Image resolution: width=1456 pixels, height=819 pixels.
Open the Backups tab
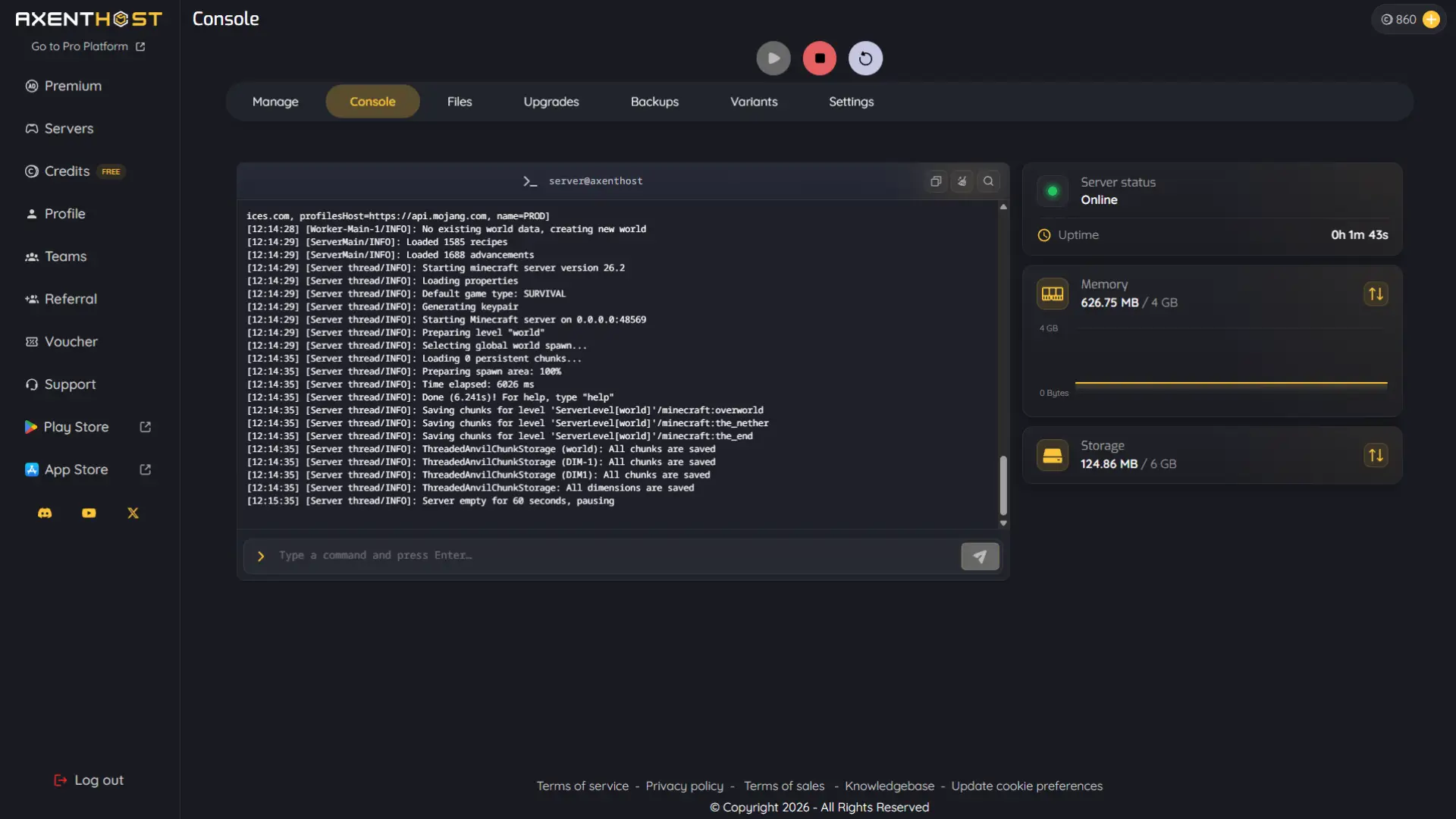click(654, 102)
